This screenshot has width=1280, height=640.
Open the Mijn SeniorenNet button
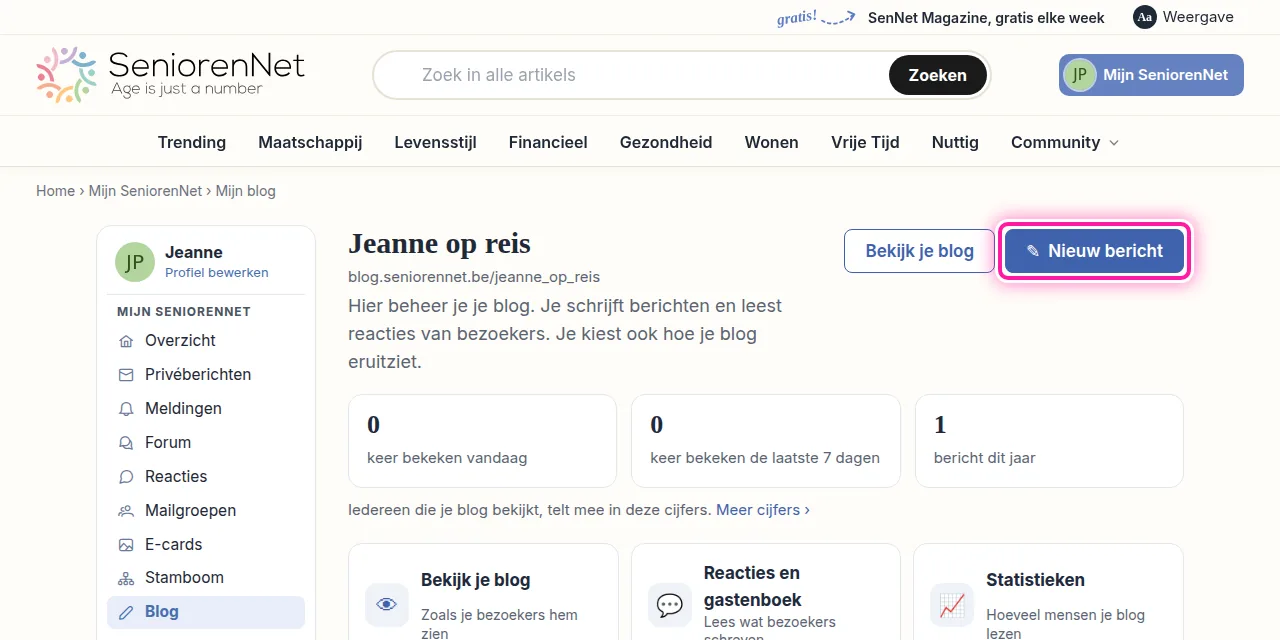[1151, 75]
